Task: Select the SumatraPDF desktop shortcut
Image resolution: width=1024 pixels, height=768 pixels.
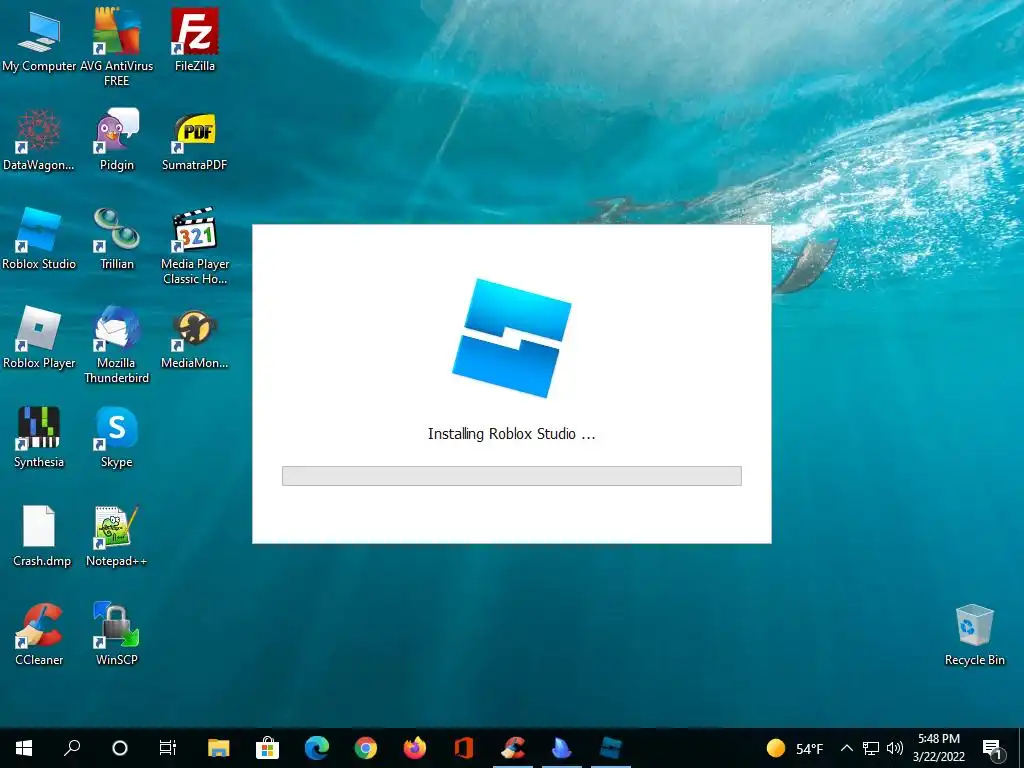Action: point(195,140)
